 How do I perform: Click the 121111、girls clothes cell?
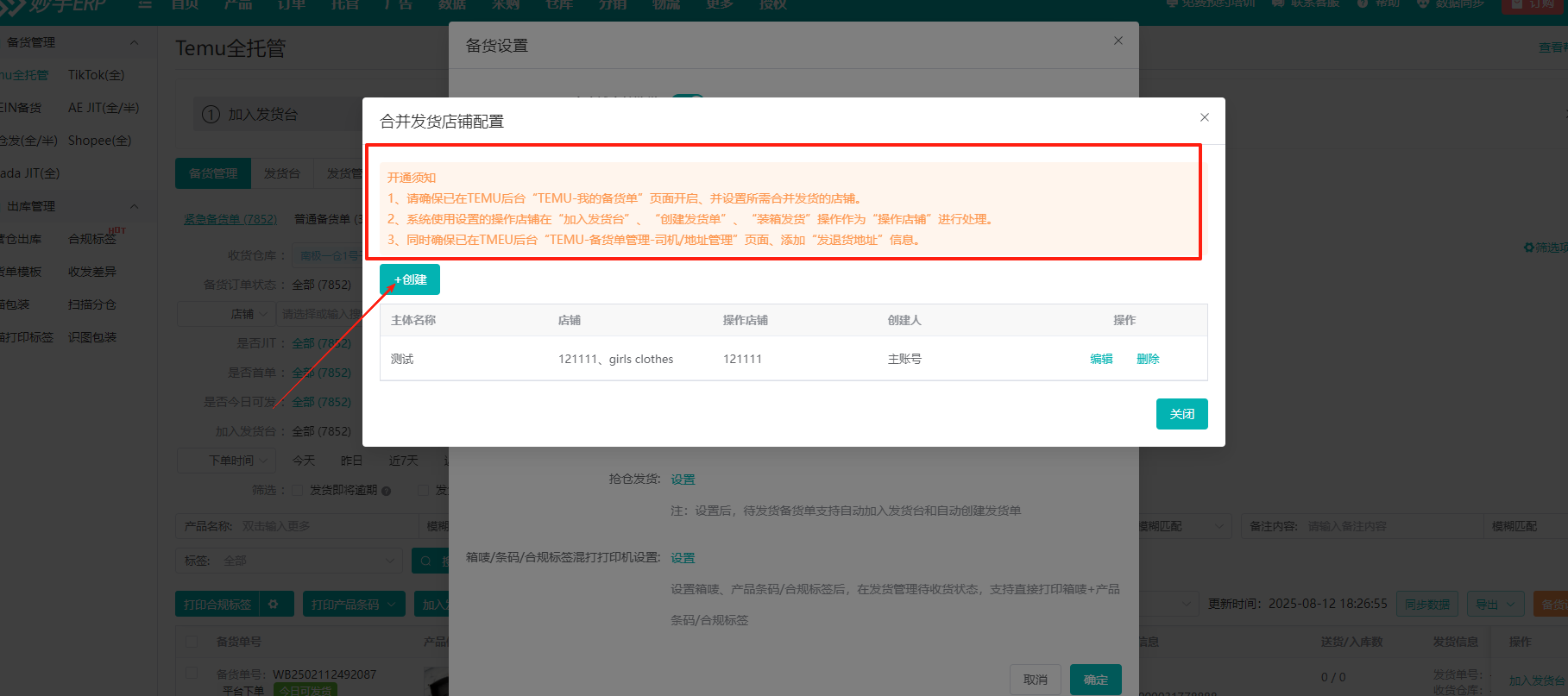[x=615, y=359]
